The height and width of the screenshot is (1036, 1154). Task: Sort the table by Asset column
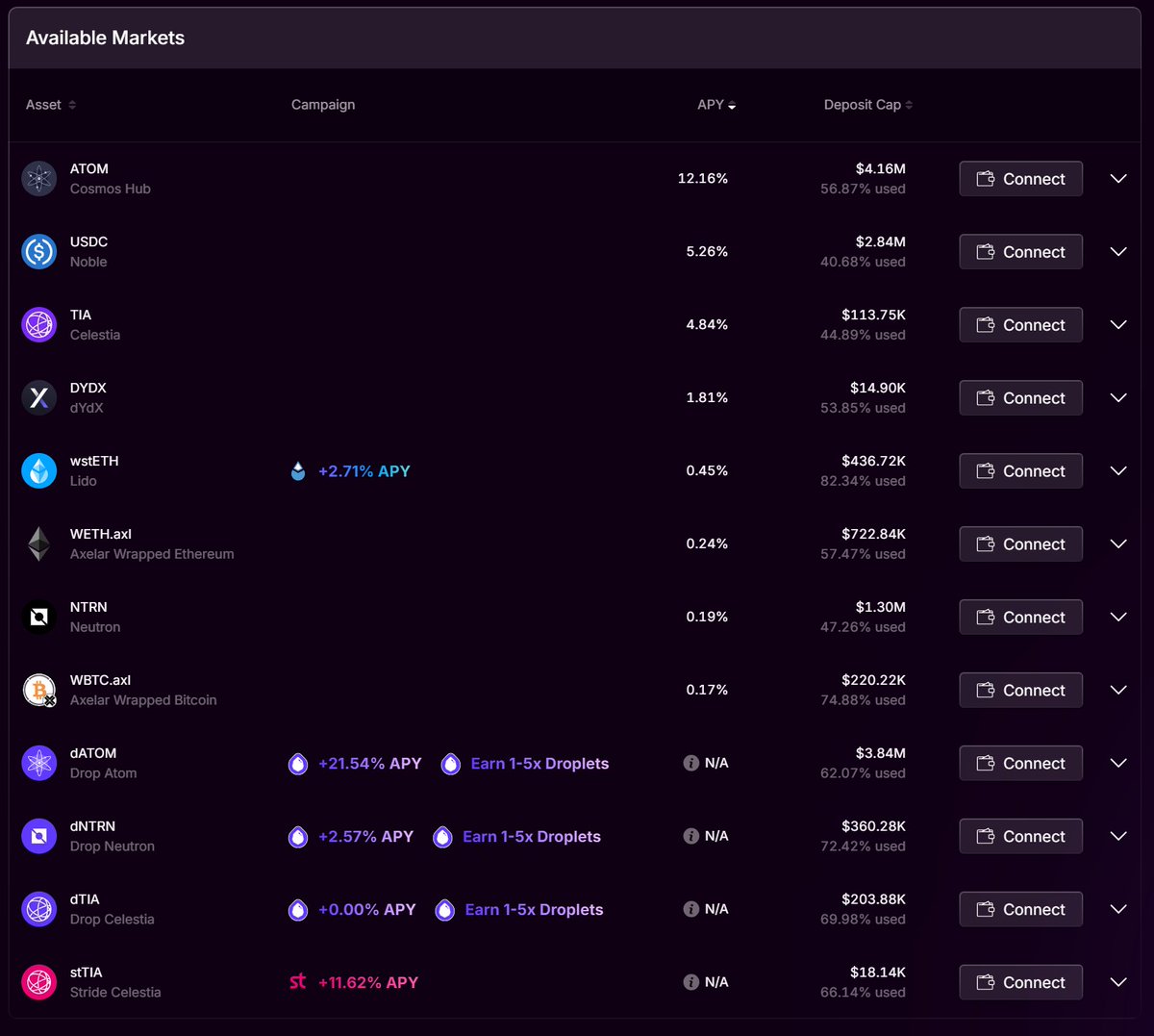pyautogui.click(x=51, y=105)
